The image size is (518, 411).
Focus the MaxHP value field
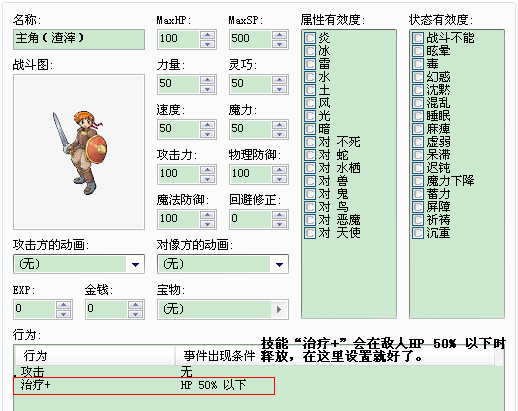tap(179, 39)
